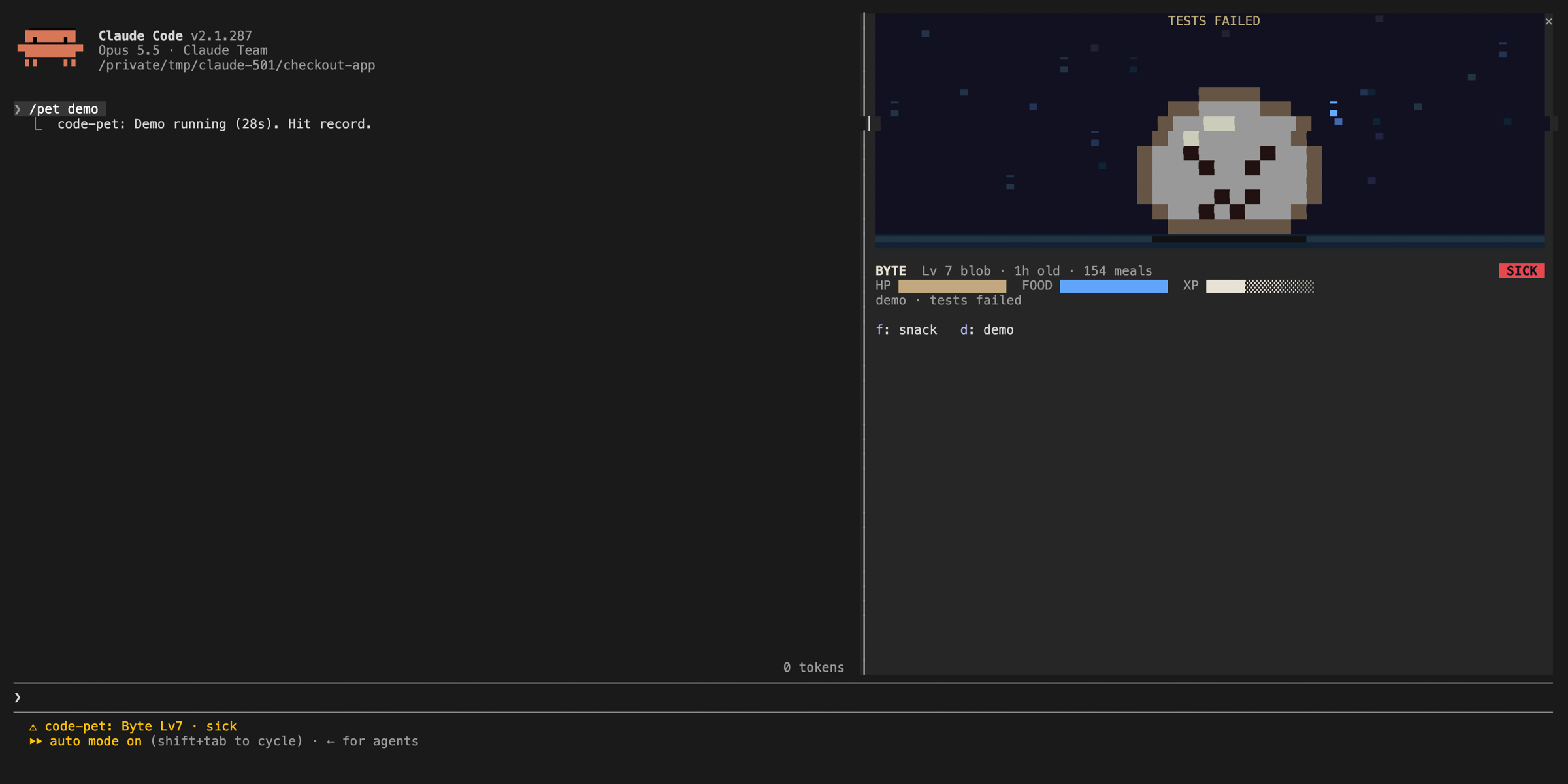The image size is (1568, 784).
Task: Click the gray pixel blob pet sprite
Action: (1229, 160)
